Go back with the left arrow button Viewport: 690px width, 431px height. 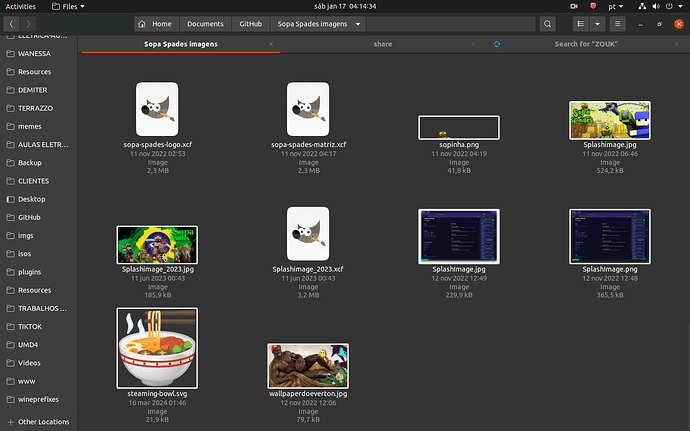[11, 24]
